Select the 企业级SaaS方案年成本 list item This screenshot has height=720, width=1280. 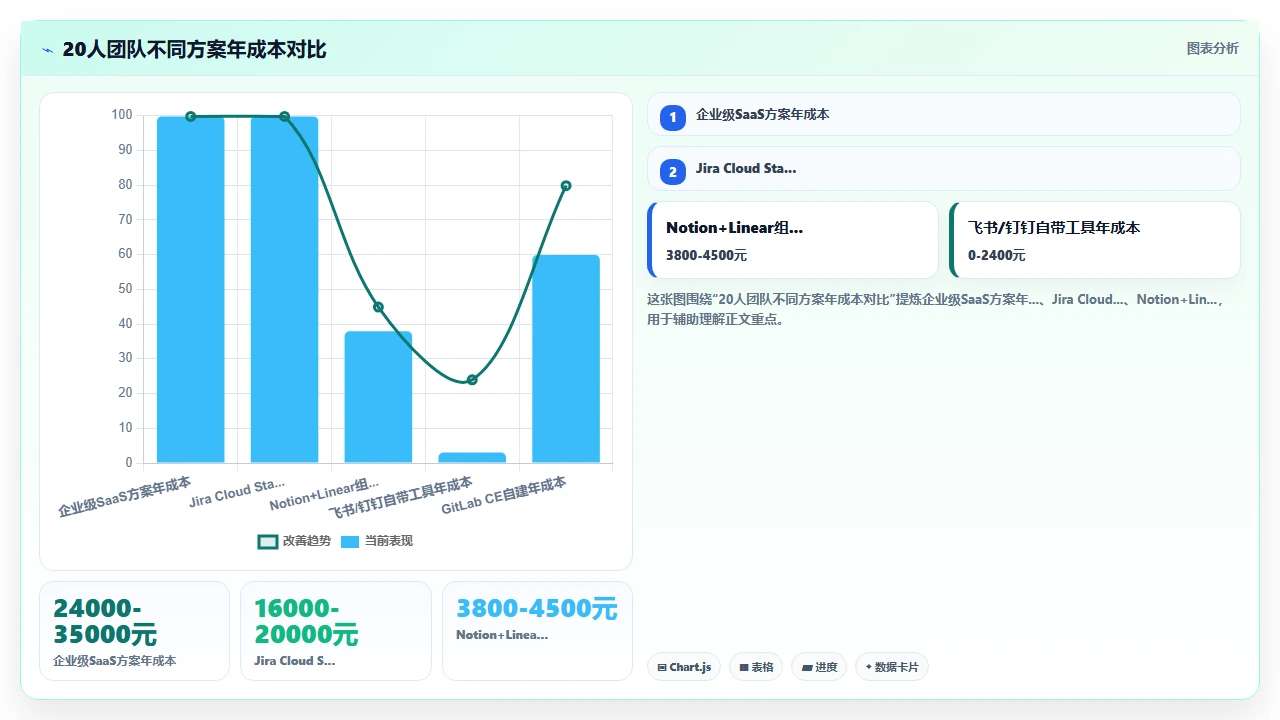pyautogui.click(x=944, y=114)
